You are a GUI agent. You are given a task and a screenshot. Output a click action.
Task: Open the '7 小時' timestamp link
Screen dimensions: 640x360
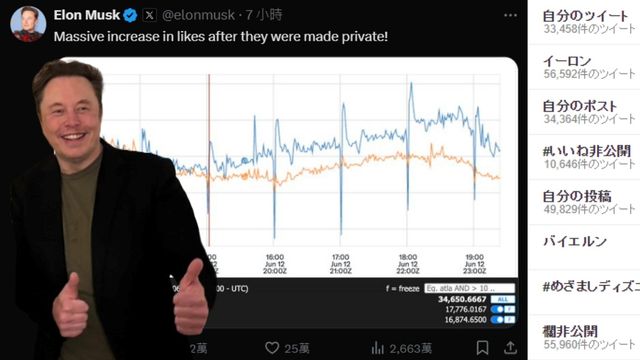[x=264, y=16]
